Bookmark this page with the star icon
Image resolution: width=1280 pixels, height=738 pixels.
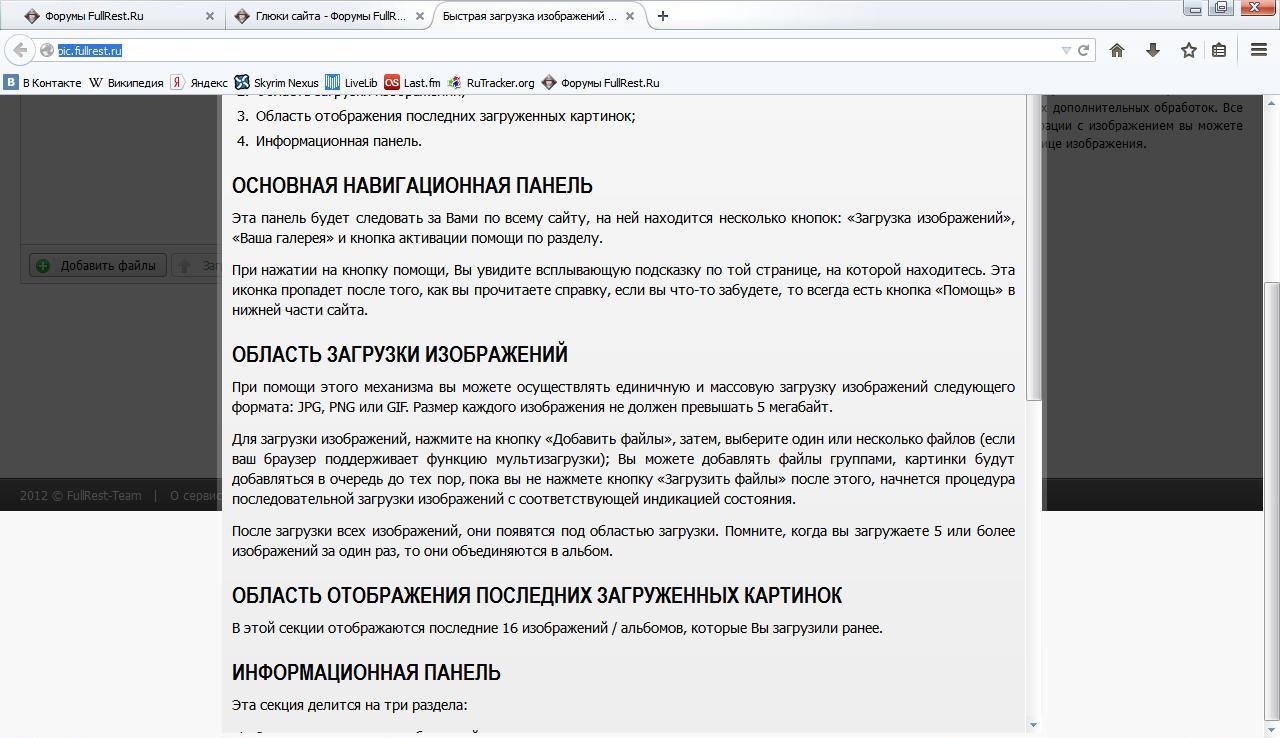click(1189, 50)
